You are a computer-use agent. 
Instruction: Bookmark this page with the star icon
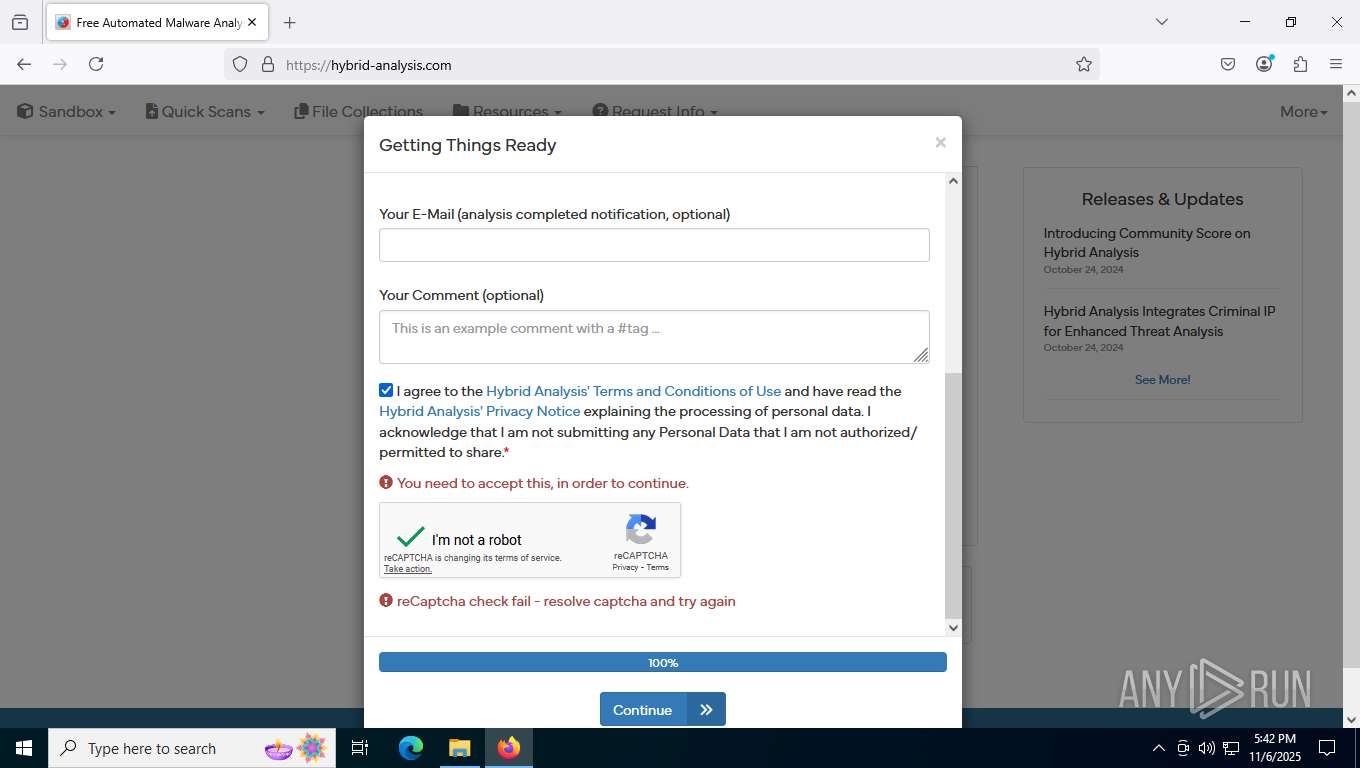click(x=1084, y=64)
